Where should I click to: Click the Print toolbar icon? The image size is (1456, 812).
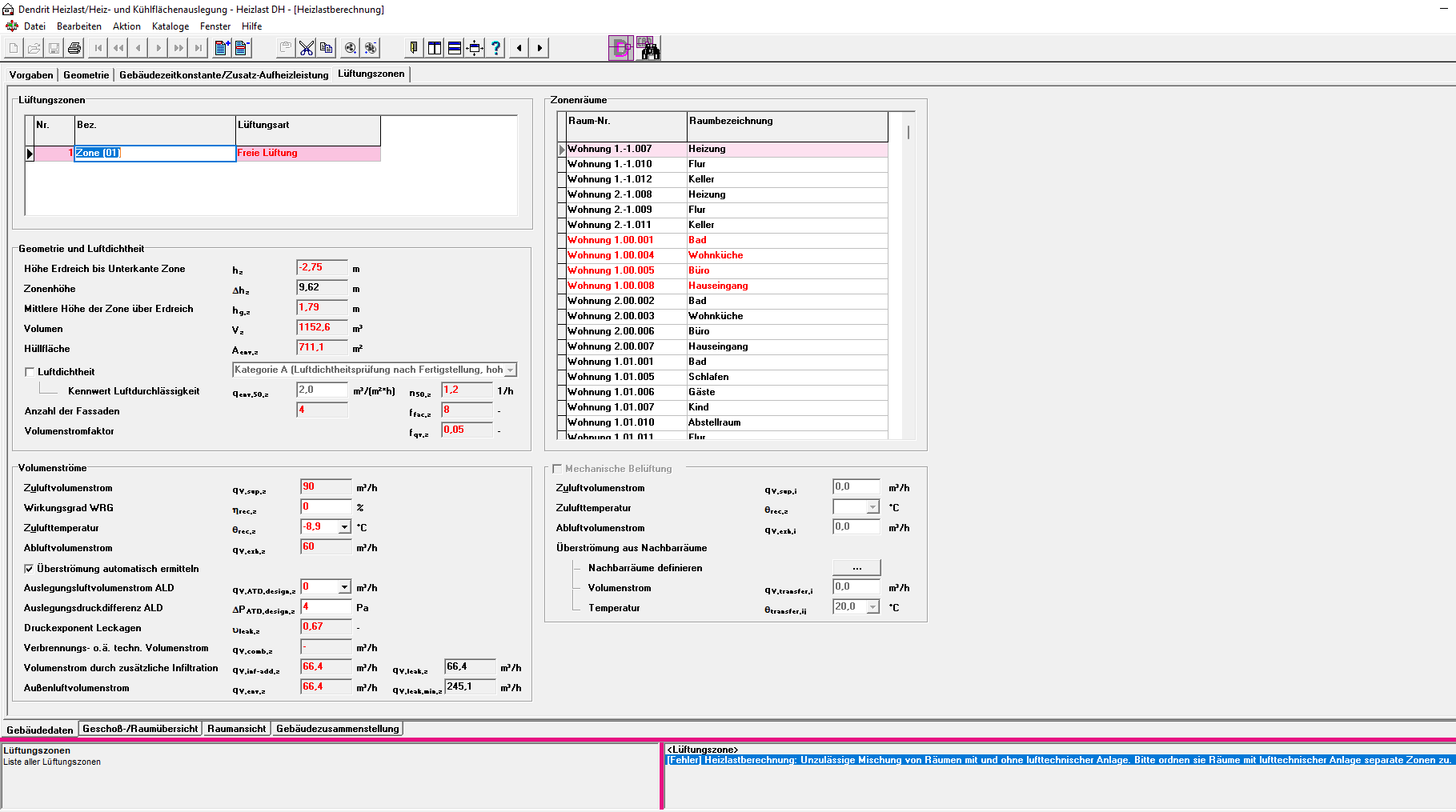coord(74,48)
